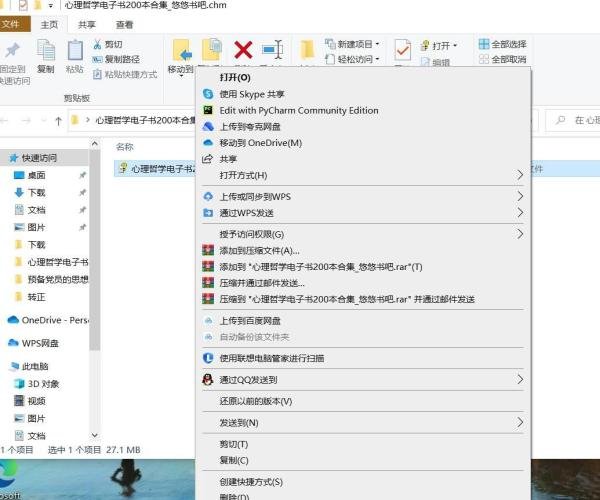Image resolution: width=600 pixels, height=500 pixels.
Task: Open the 文件 ribbon tab
Action: (14, 24)
